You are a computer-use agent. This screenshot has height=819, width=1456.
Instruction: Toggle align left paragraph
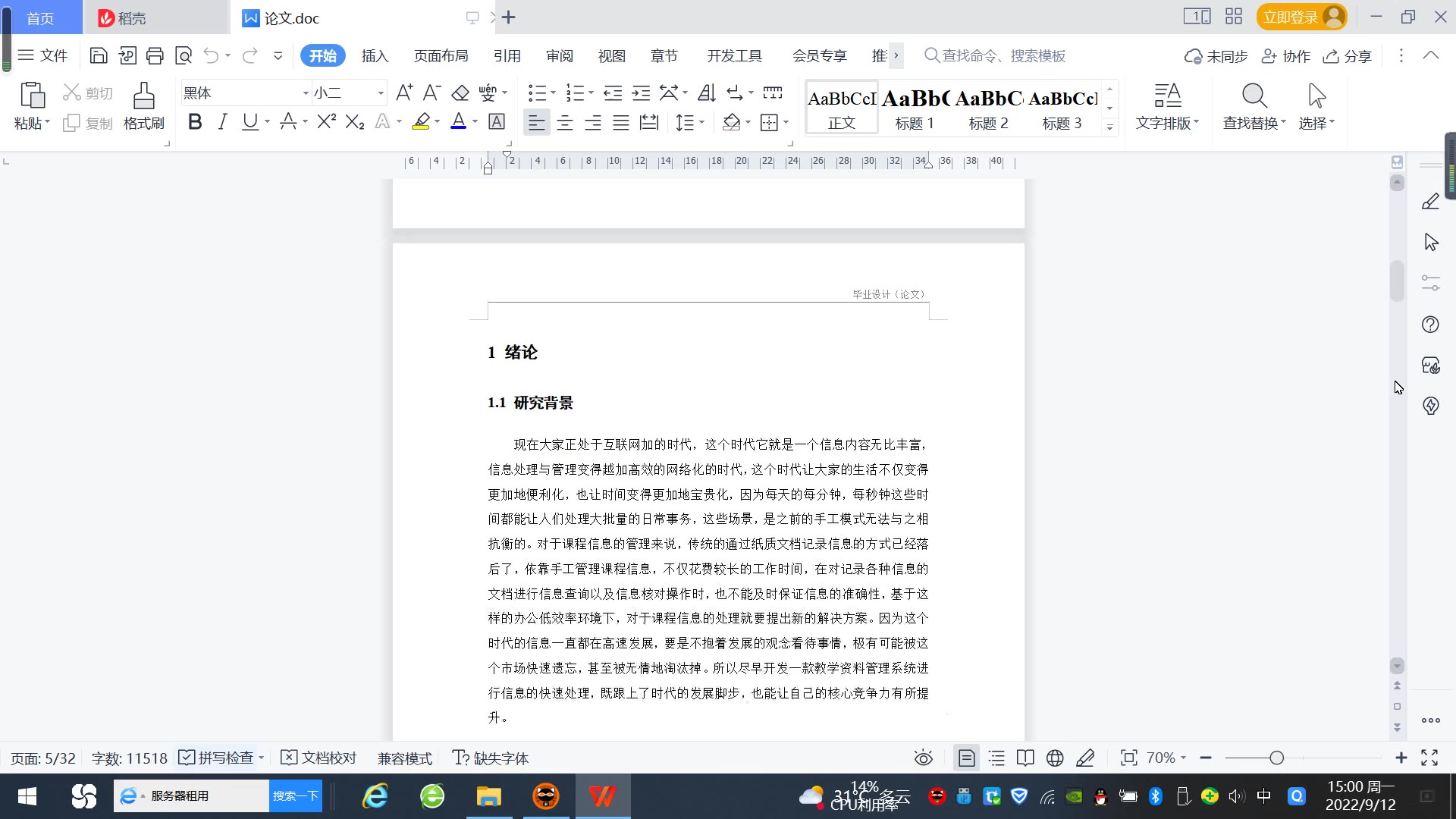[537, 122]
